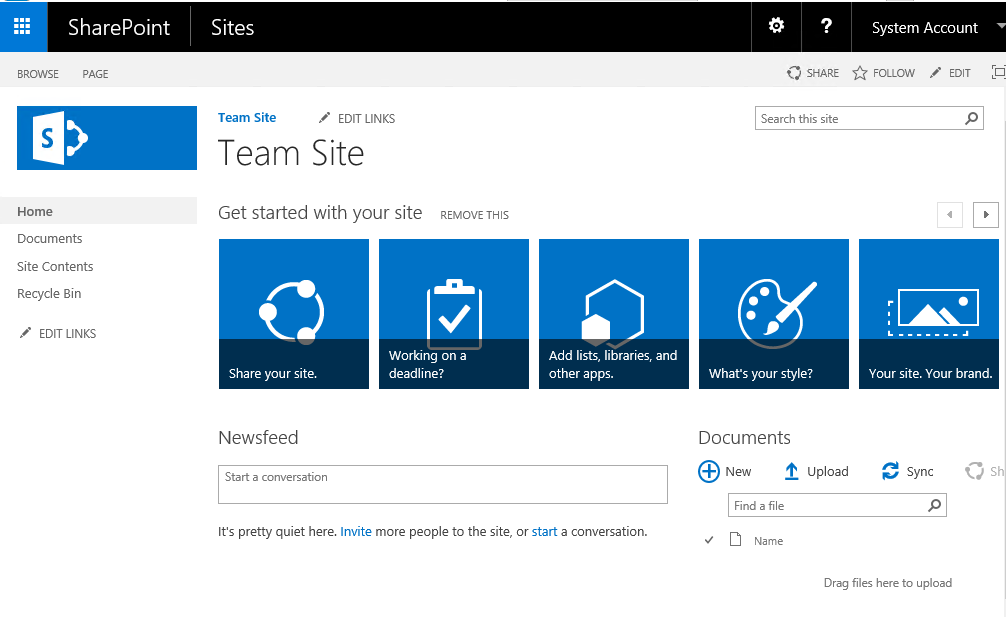Image resolution: width=1006 pixels, height=617 pixels.
Task: Open the 'What's your style?' tile
Action: coord(774,314)
